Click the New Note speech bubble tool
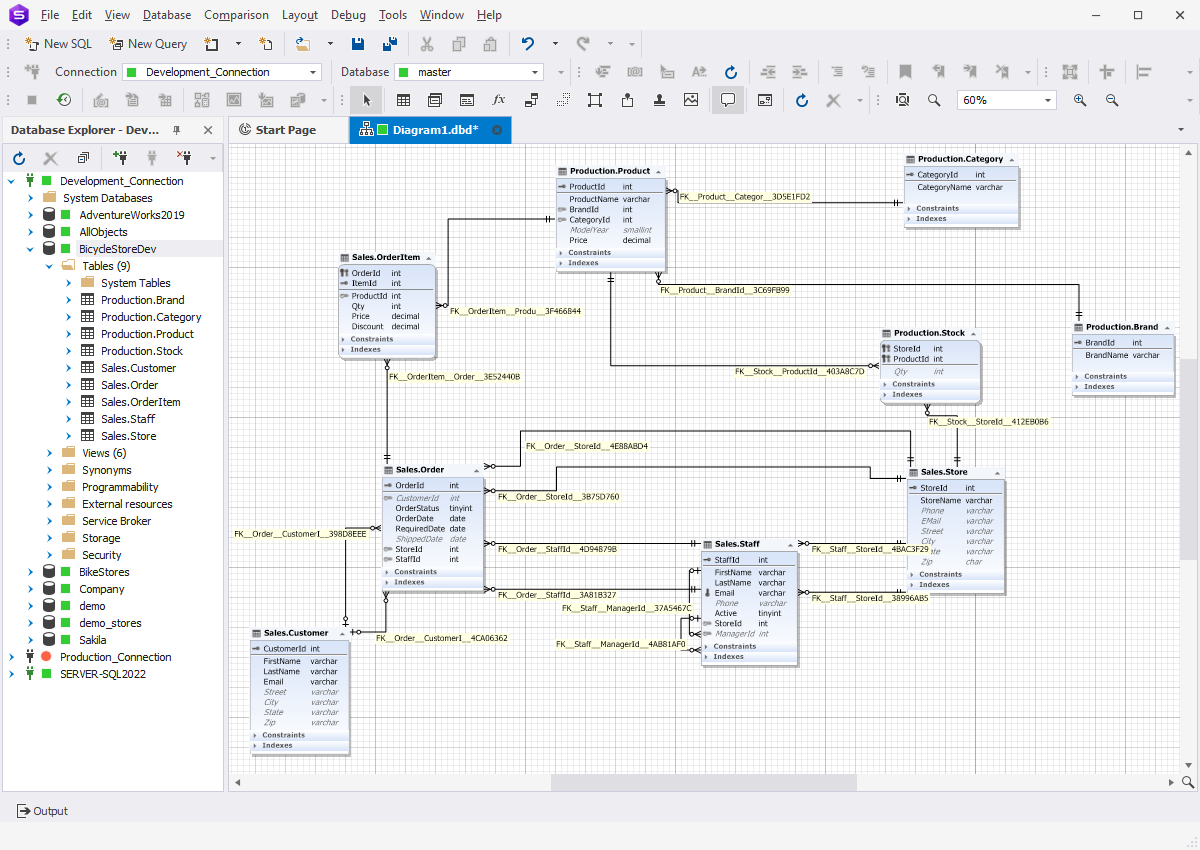 click(728, 100)
